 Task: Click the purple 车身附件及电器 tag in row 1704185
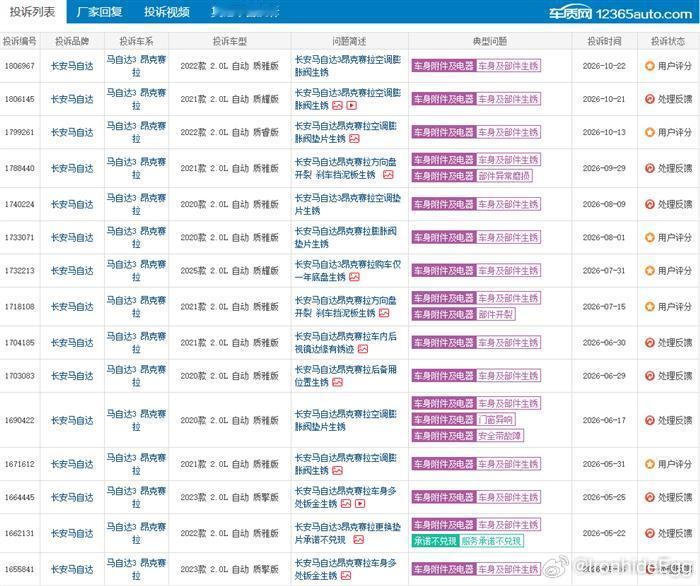tap(444, 343)
